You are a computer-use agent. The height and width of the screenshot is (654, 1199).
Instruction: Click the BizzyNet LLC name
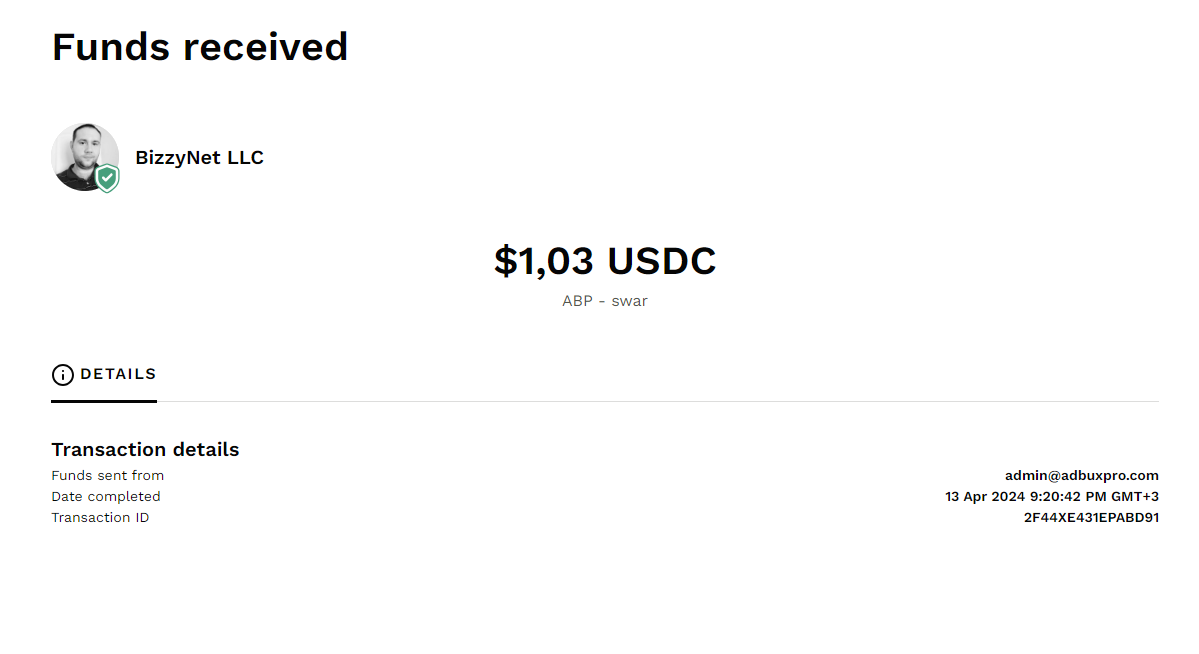tap(200, 158)
